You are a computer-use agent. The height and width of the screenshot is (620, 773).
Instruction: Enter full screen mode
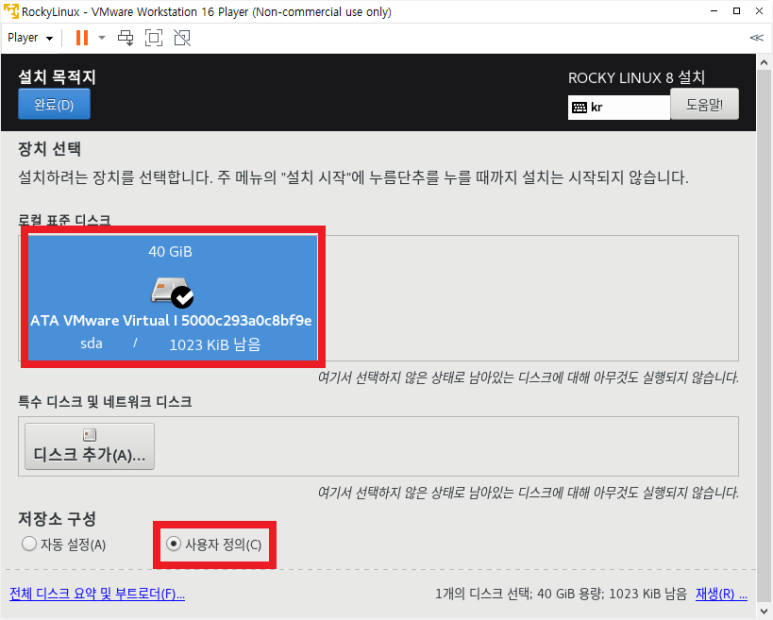point(154,38)
